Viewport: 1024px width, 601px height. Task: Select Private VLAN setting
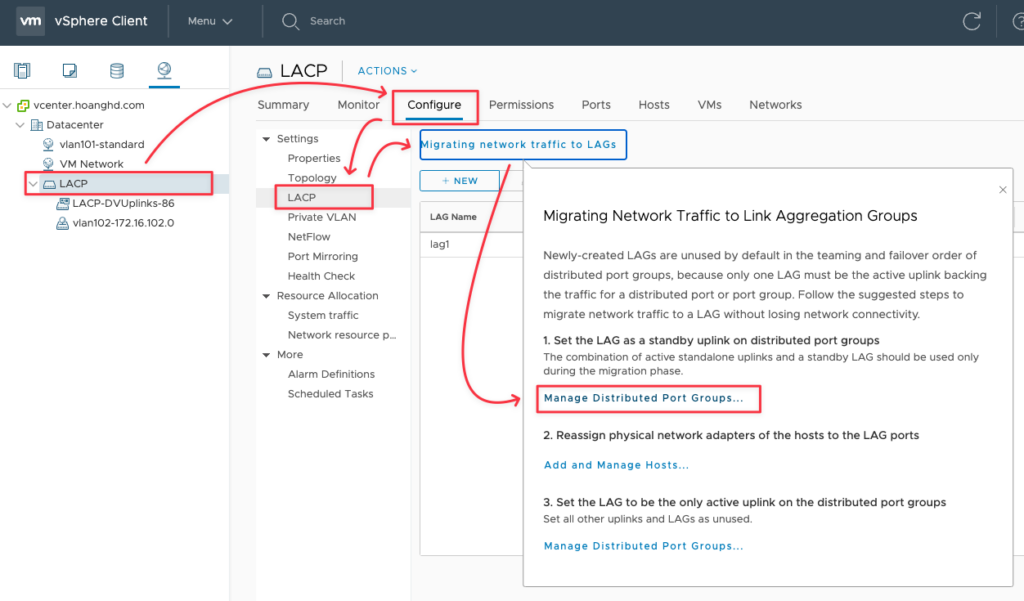(x=322, y=217)
